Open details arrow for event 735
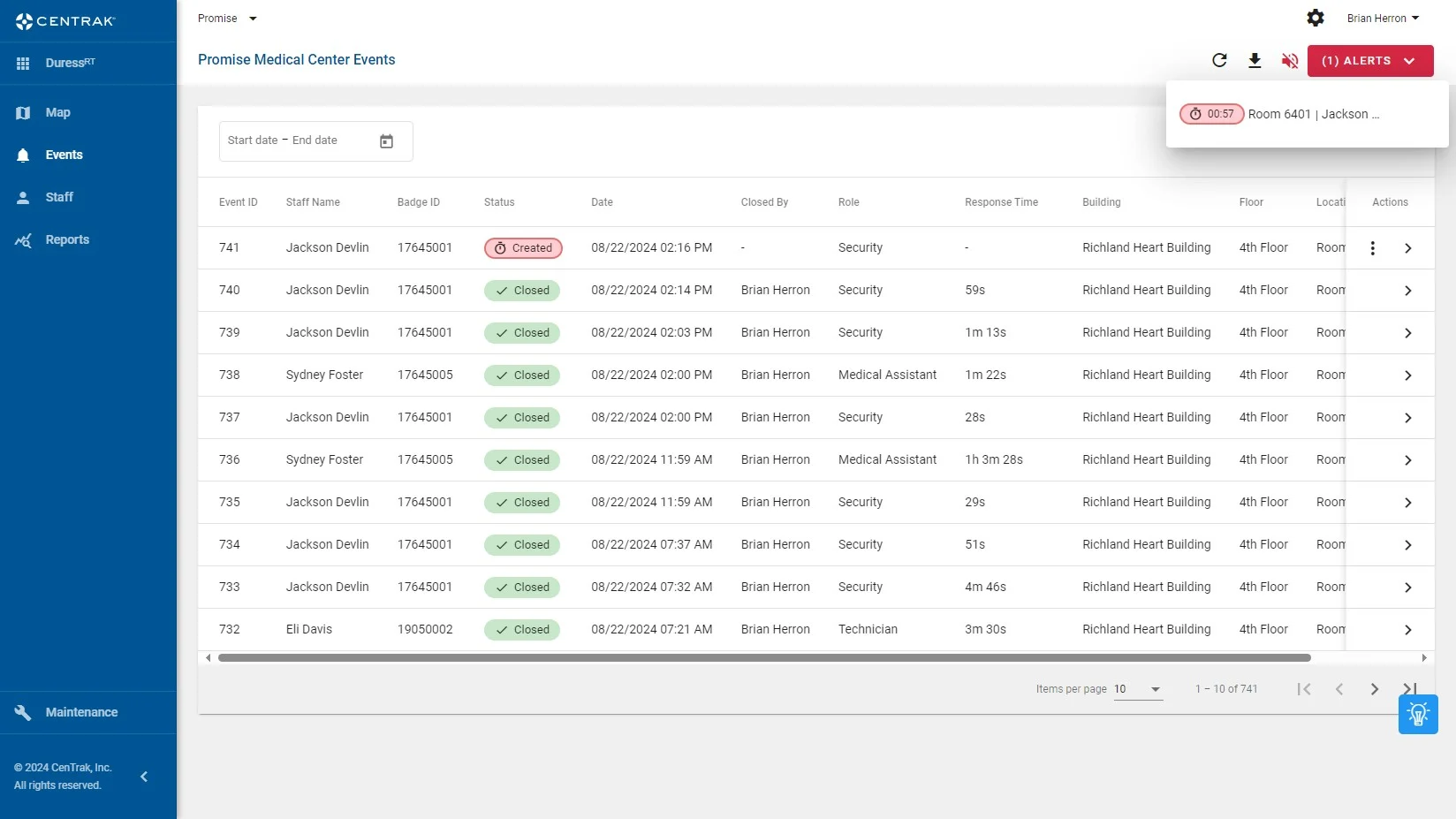Screen dimensions: 1456x819 (1408, 503)
